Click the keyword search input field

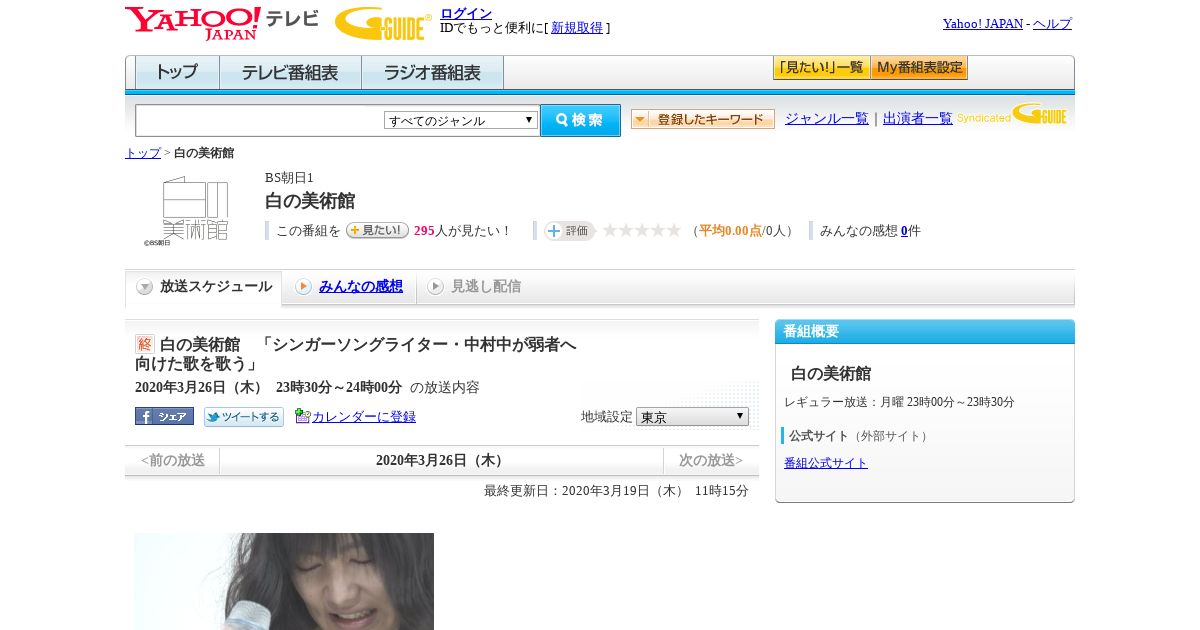(x=260, y=120)
